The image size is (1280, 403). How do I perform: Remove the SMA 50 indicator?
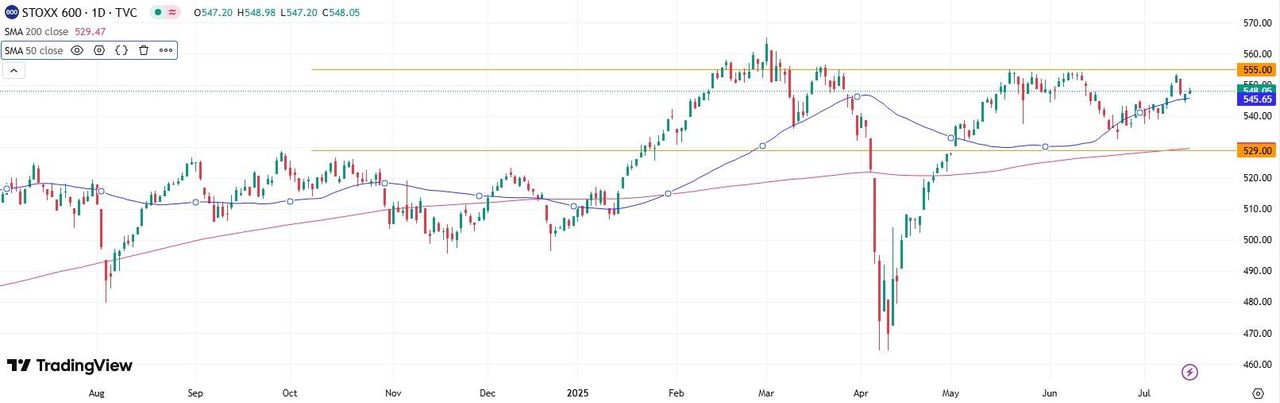(x=143, y=50)
